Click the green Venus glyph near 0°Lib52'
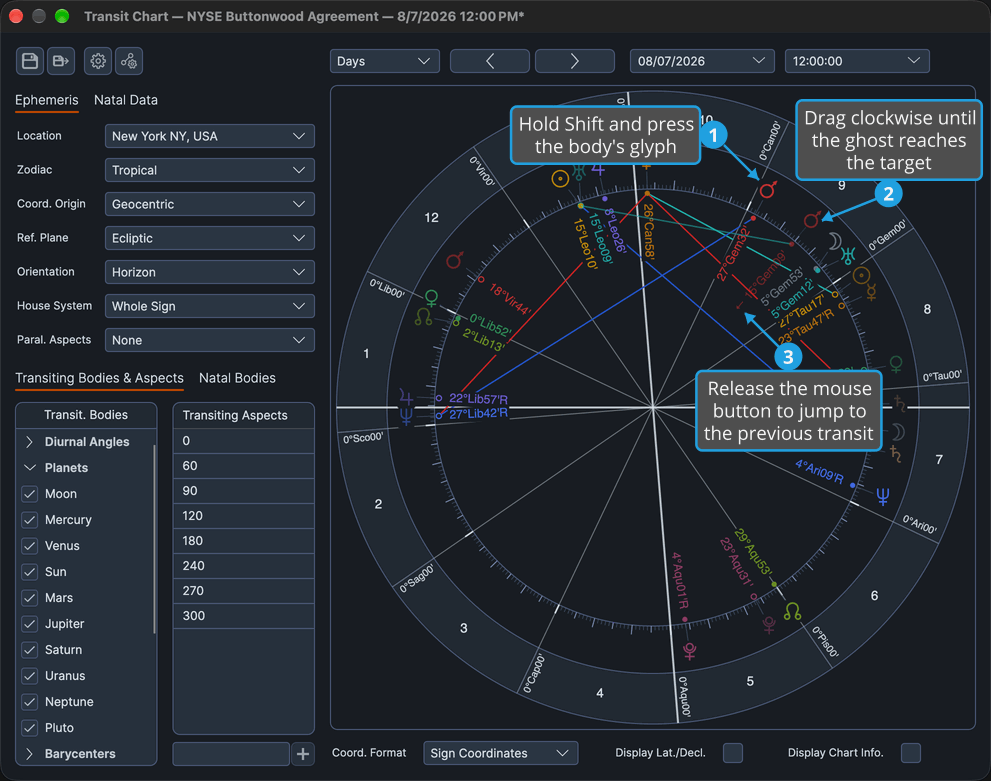Viewport: 991px width, 781px height. pyautogui.click(x=432, y=297)
